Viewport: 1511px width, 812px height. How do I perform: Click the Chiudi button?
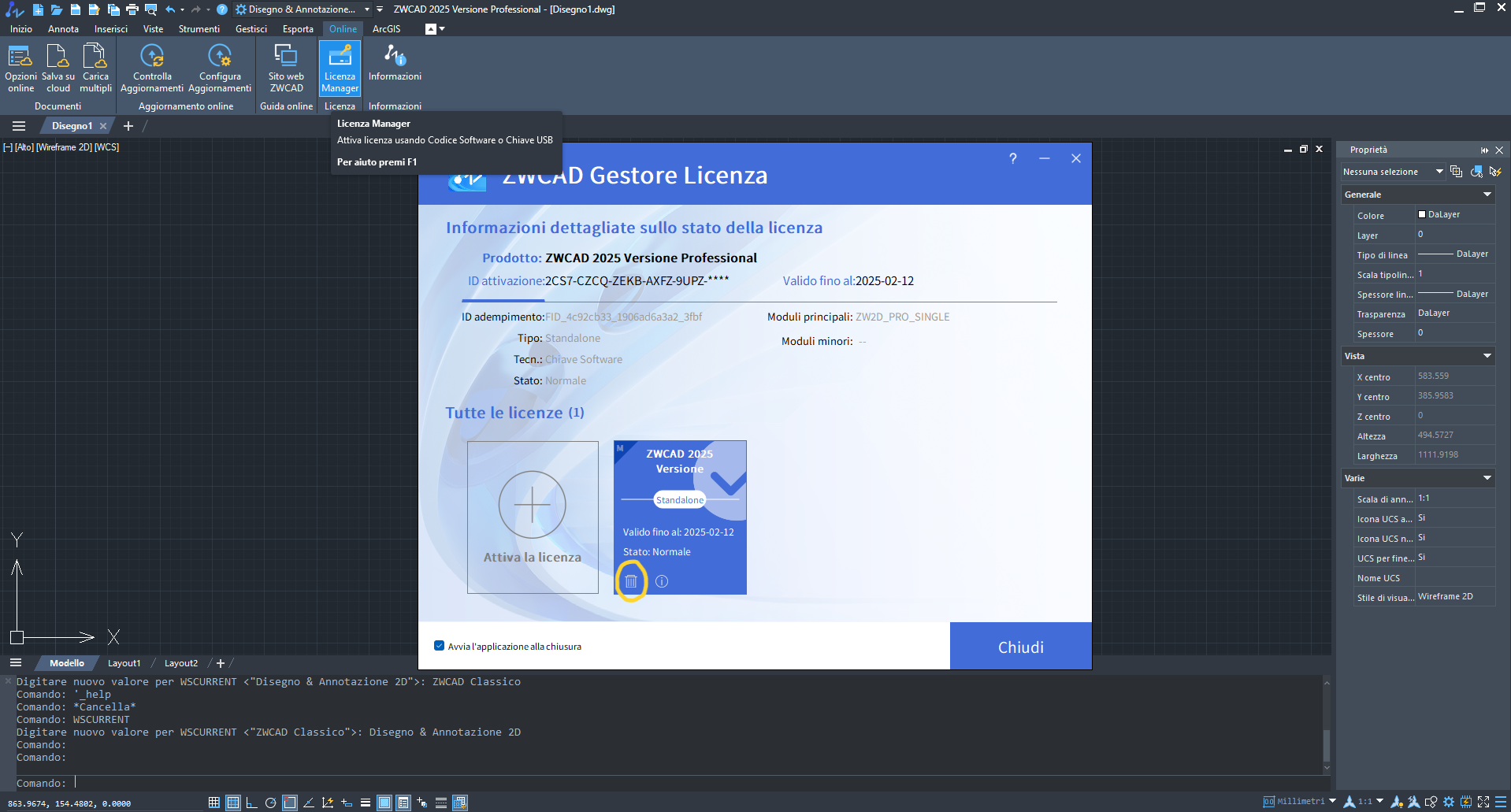(x=1021, y=647)
